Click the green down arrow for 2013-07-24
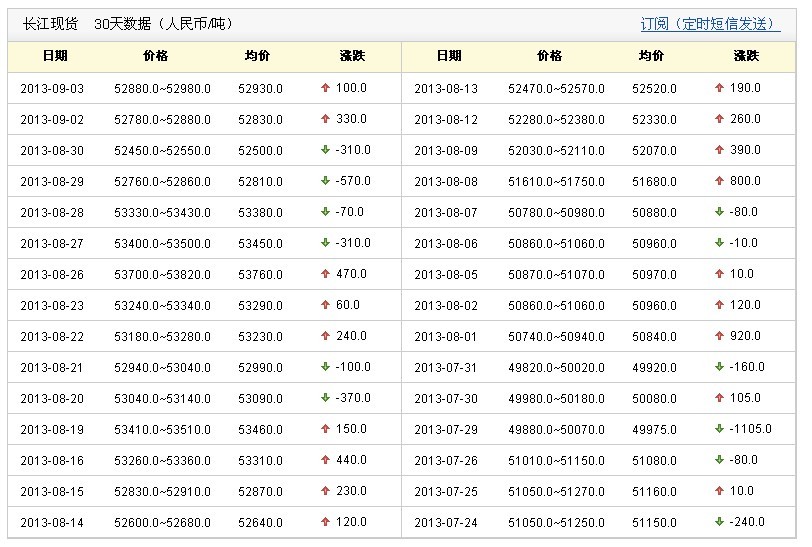The width and height of the screenshot is (812, 547). pos(719,522)
